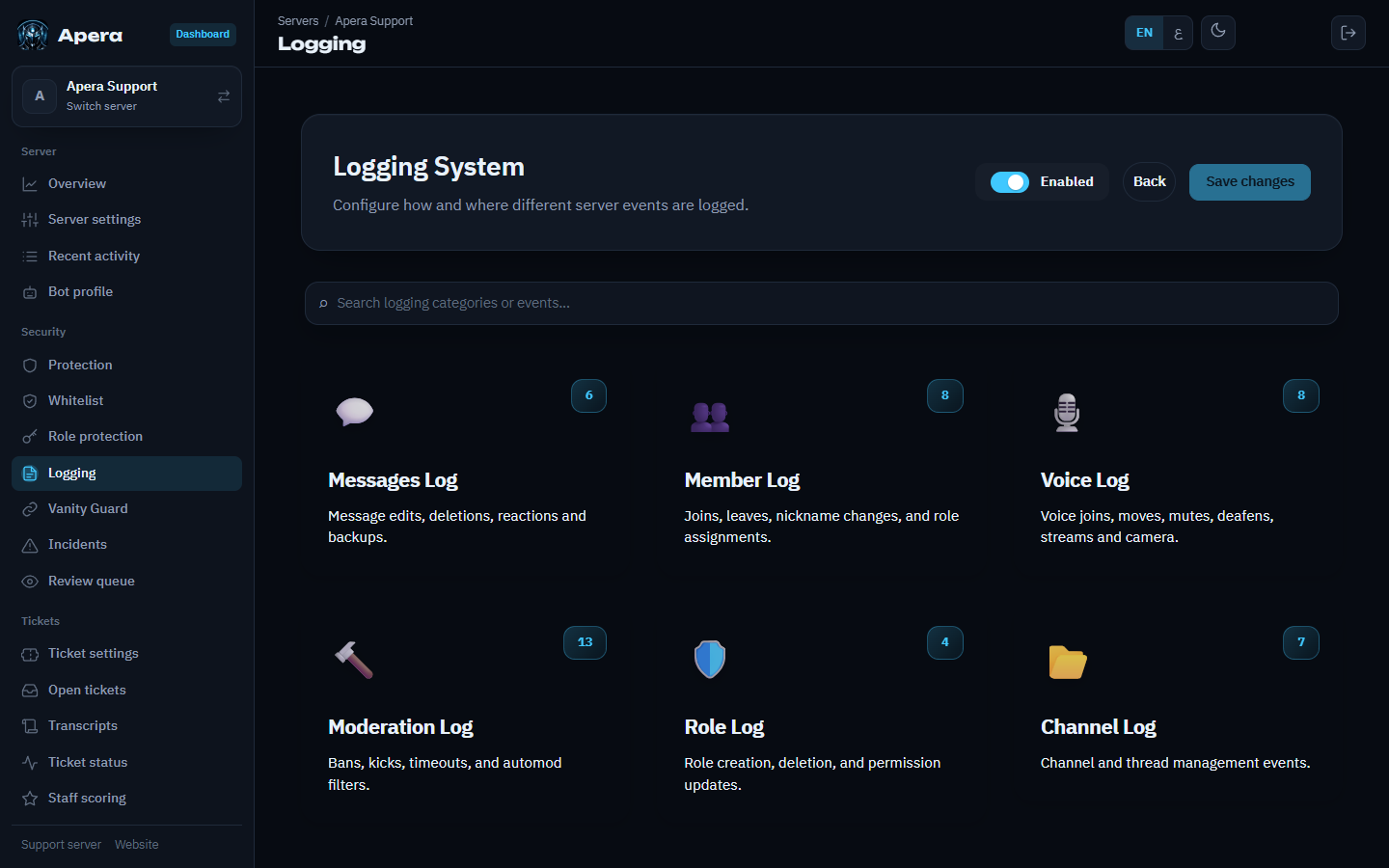
Task: Click the Messages Log speech bubble icon
Action: tap(354, 412)
